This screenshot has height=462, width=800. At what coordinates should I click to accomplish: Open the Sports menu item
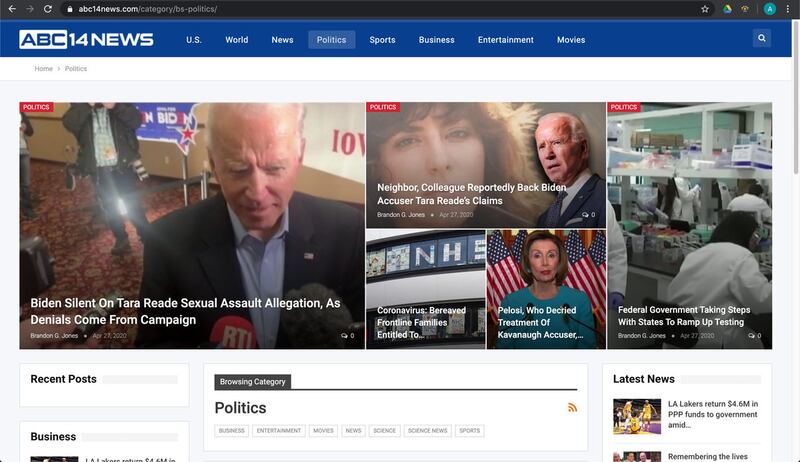(382, 40)
